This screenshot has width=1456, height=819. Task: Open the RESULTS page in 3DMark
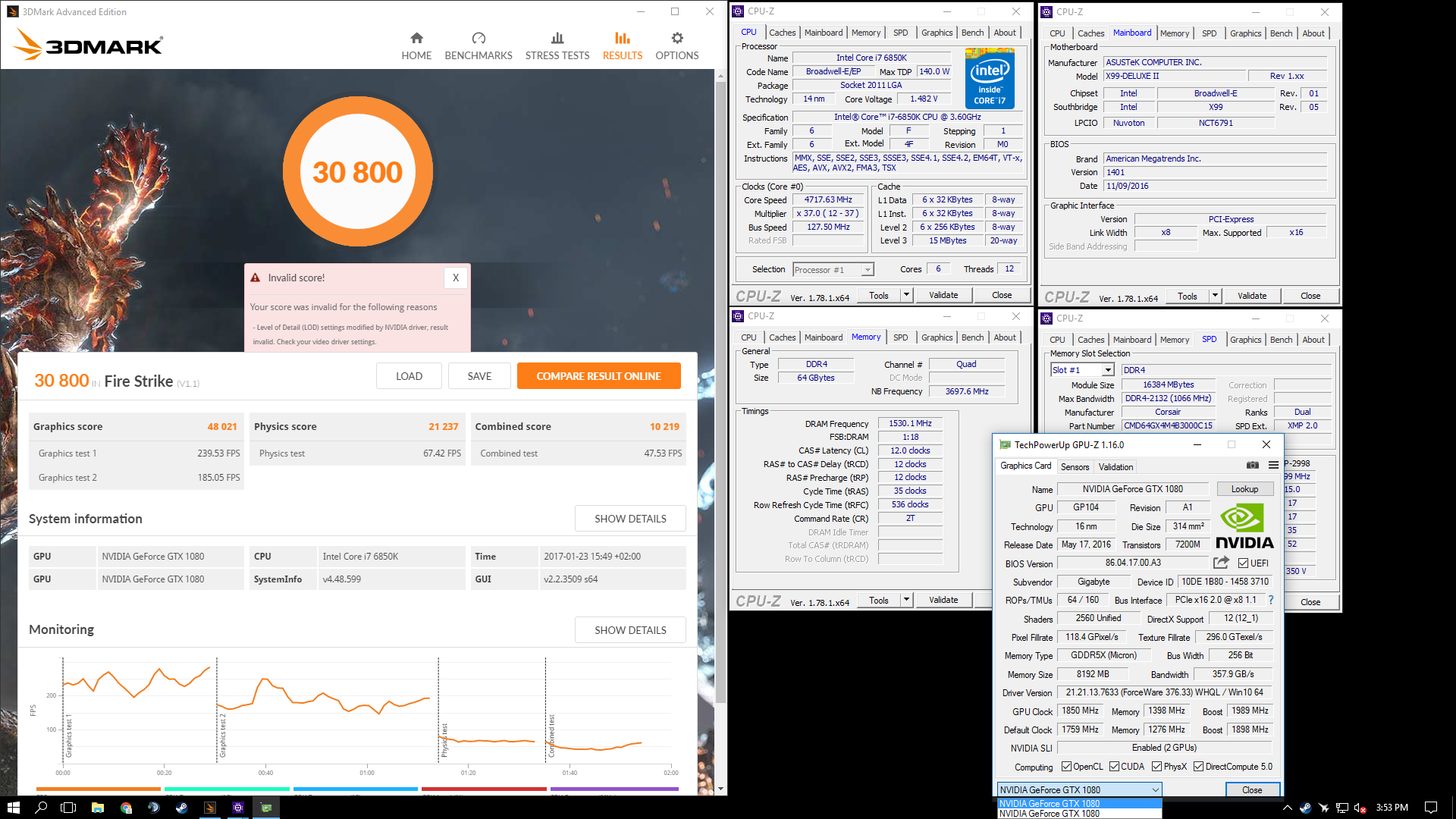click(x=623, y=46)
